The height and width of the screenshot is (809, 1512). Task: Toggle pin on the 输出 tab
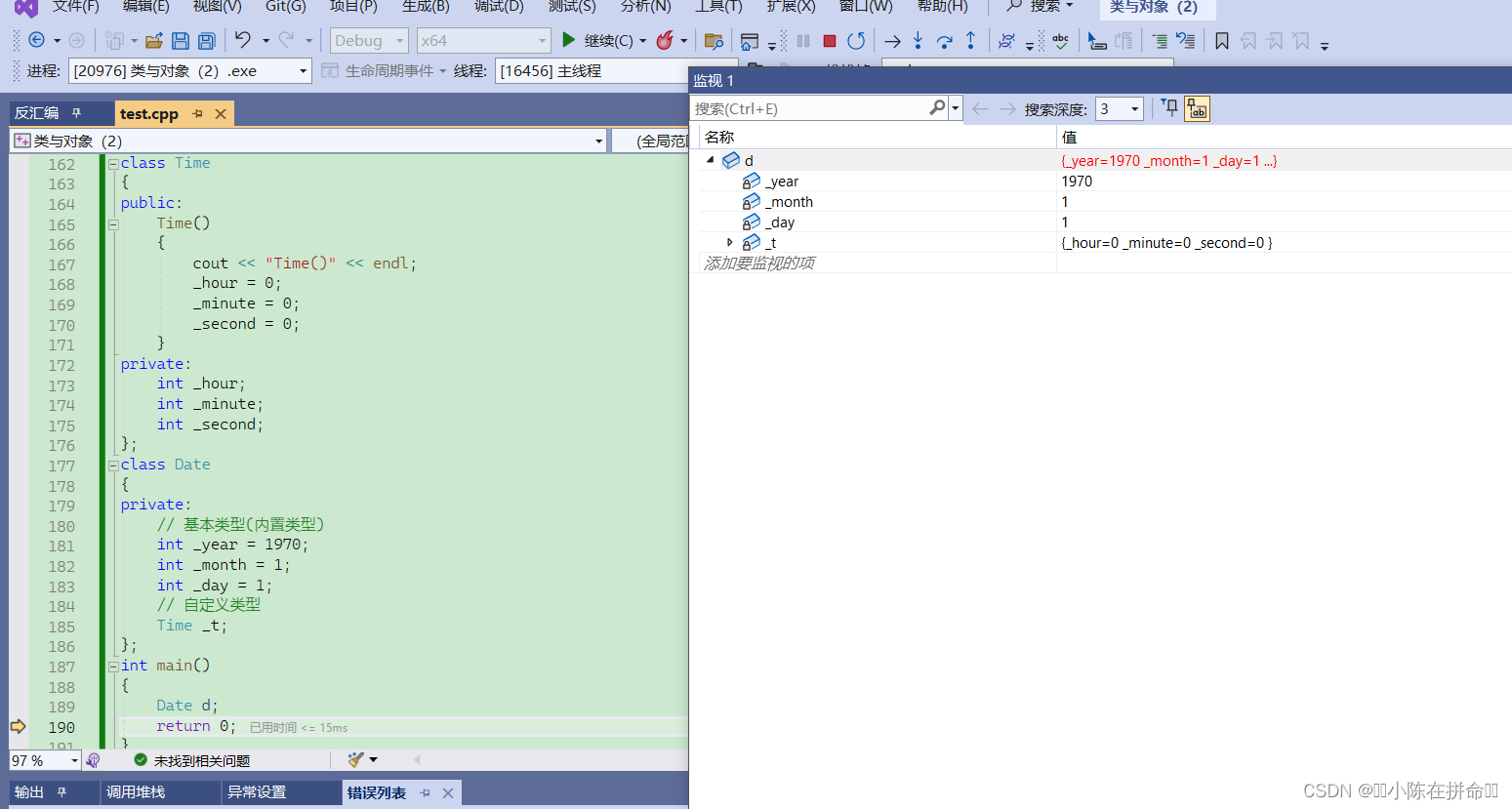point(61,792)
